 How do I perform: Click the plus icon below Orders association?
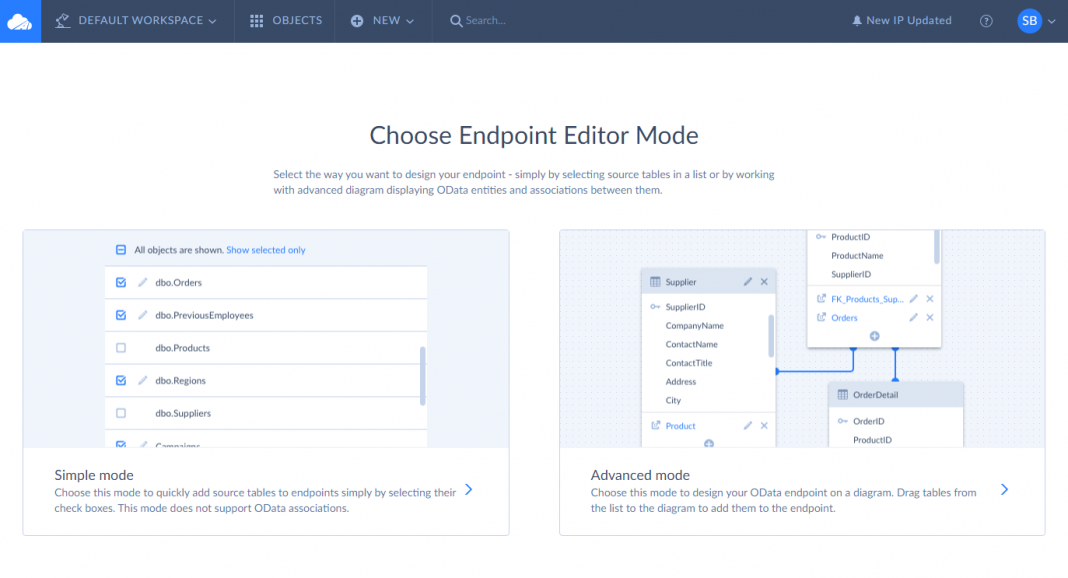point(874,336)
